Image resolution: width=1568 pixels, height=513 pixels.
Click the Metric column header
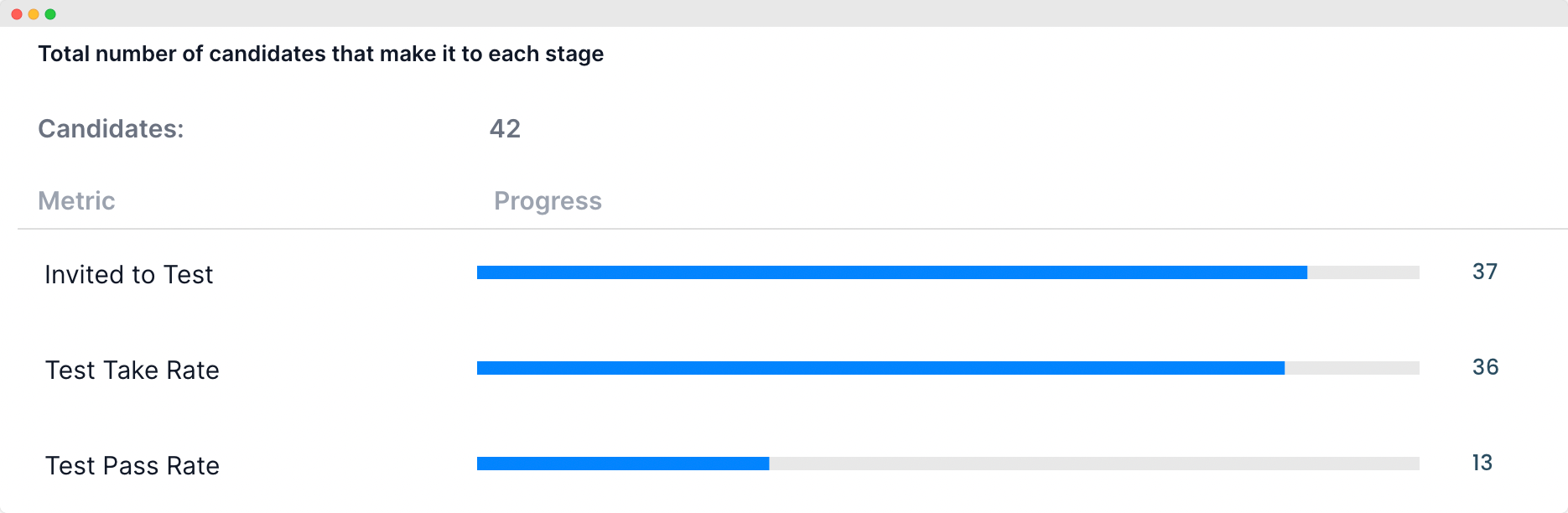click(76, 200)
